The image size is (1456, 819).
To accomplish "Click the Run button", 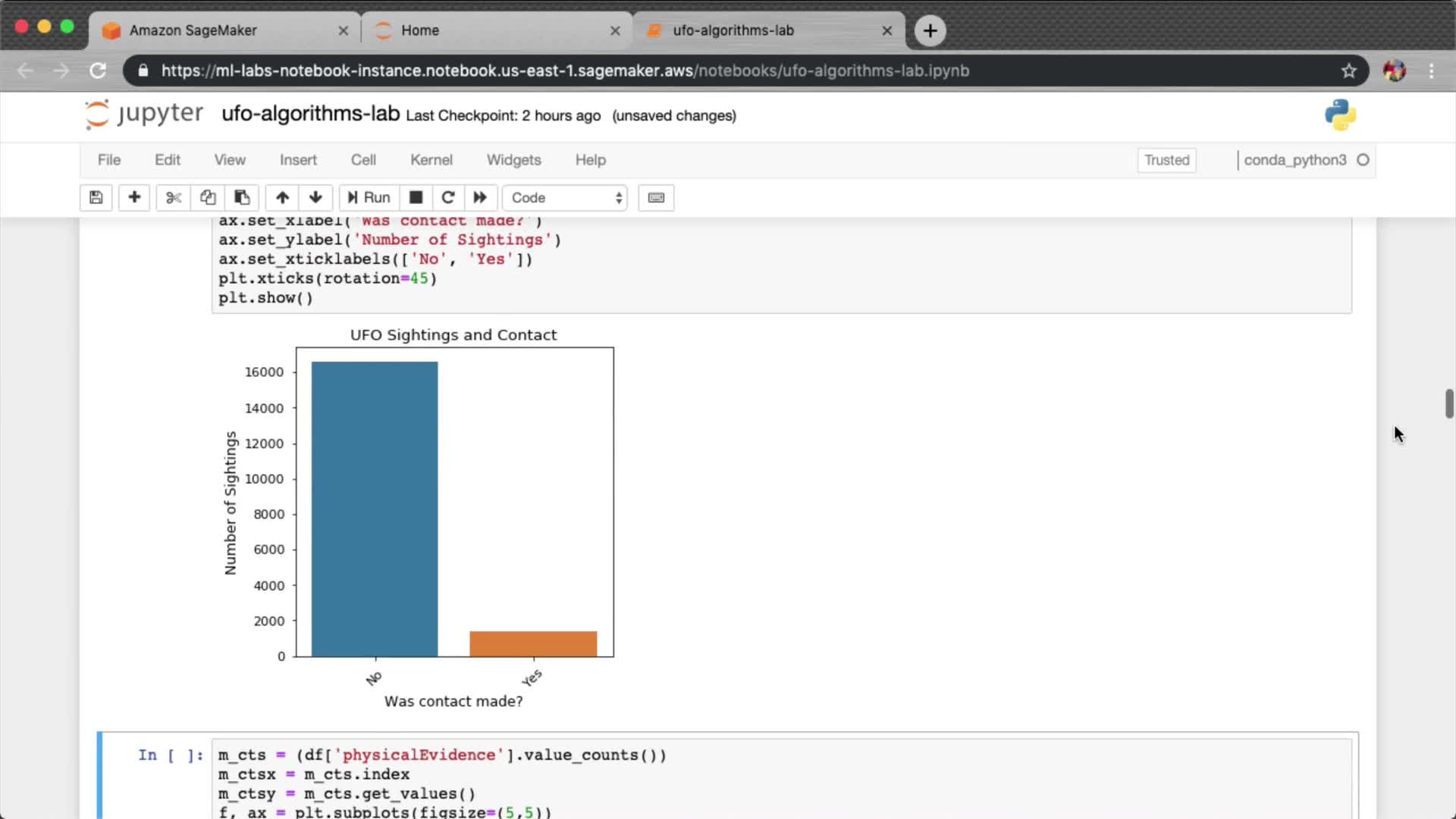I will click(369, 198).
